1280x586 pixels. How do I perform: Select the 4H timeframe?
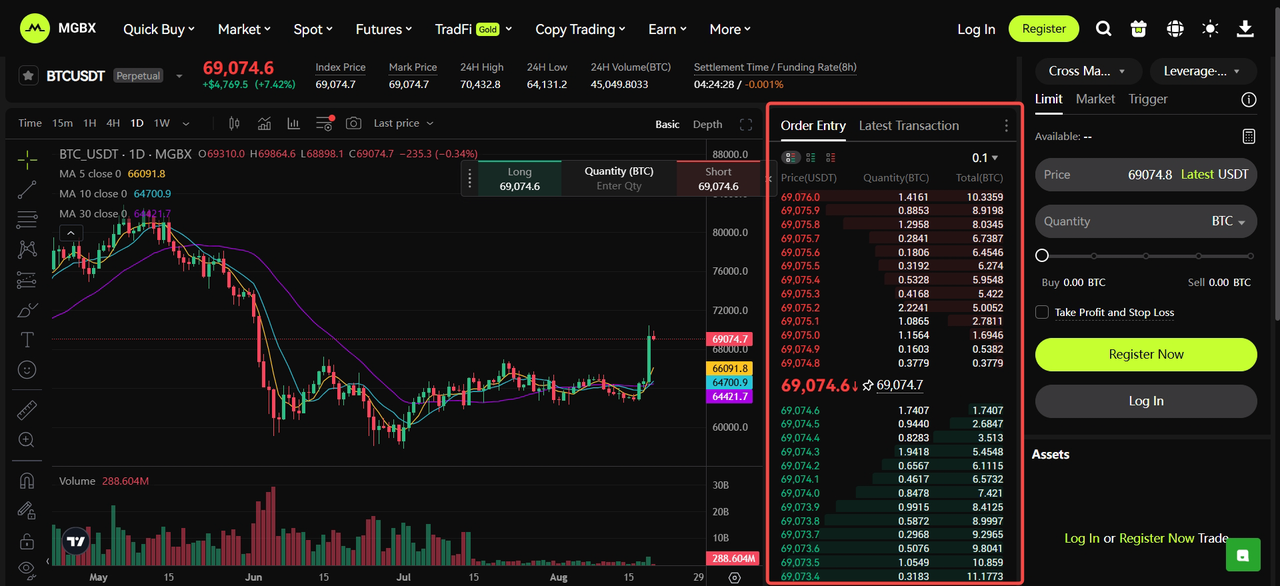coord(113,123)
